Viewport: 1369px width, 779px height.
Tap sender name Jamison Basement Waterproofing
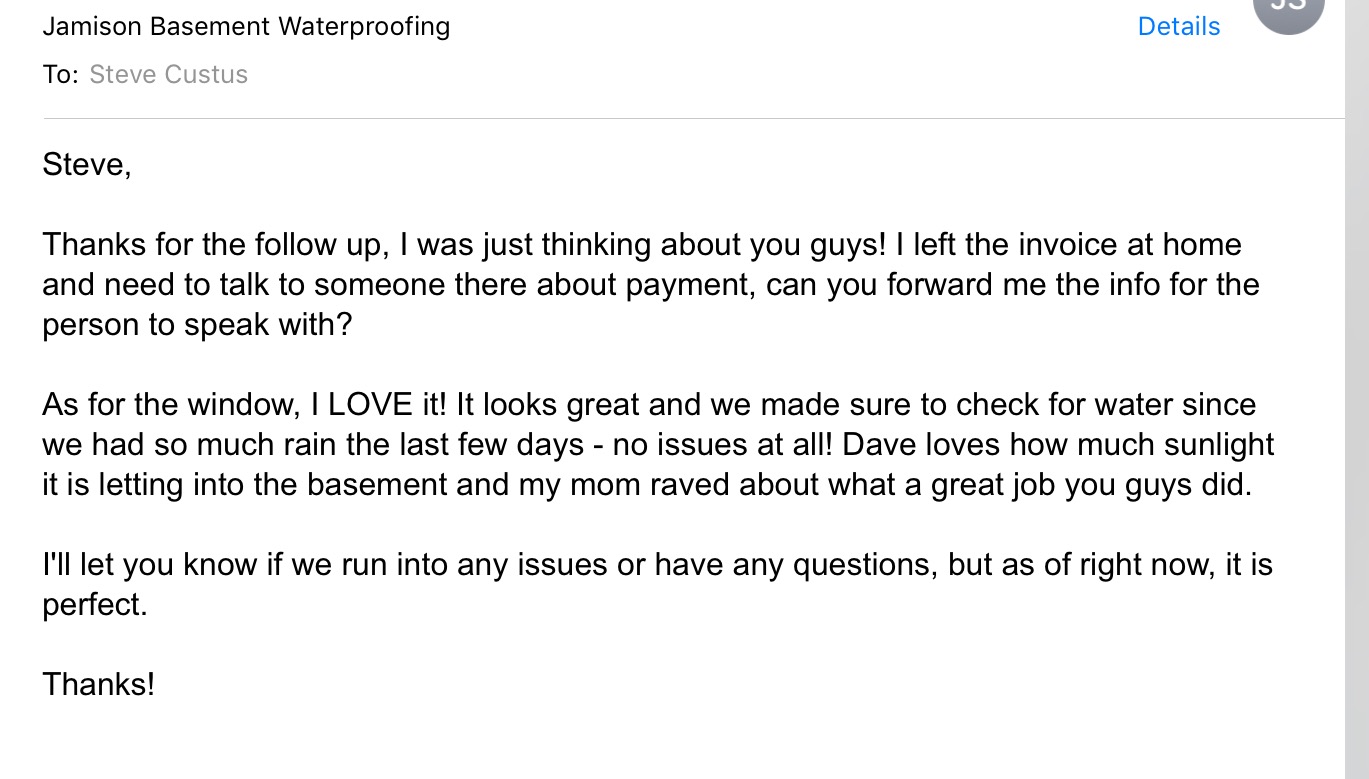pyautogui.click(x=246, y=27)
